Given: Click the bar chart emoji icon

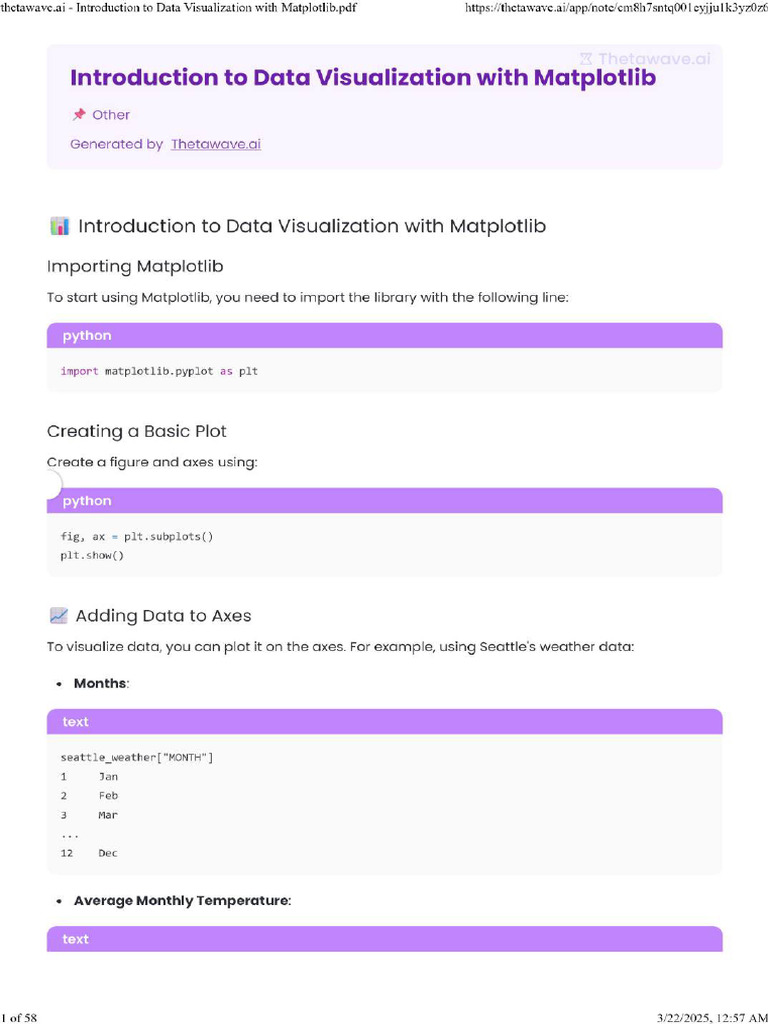Looking at the screenshot, I should click(59, 226).
